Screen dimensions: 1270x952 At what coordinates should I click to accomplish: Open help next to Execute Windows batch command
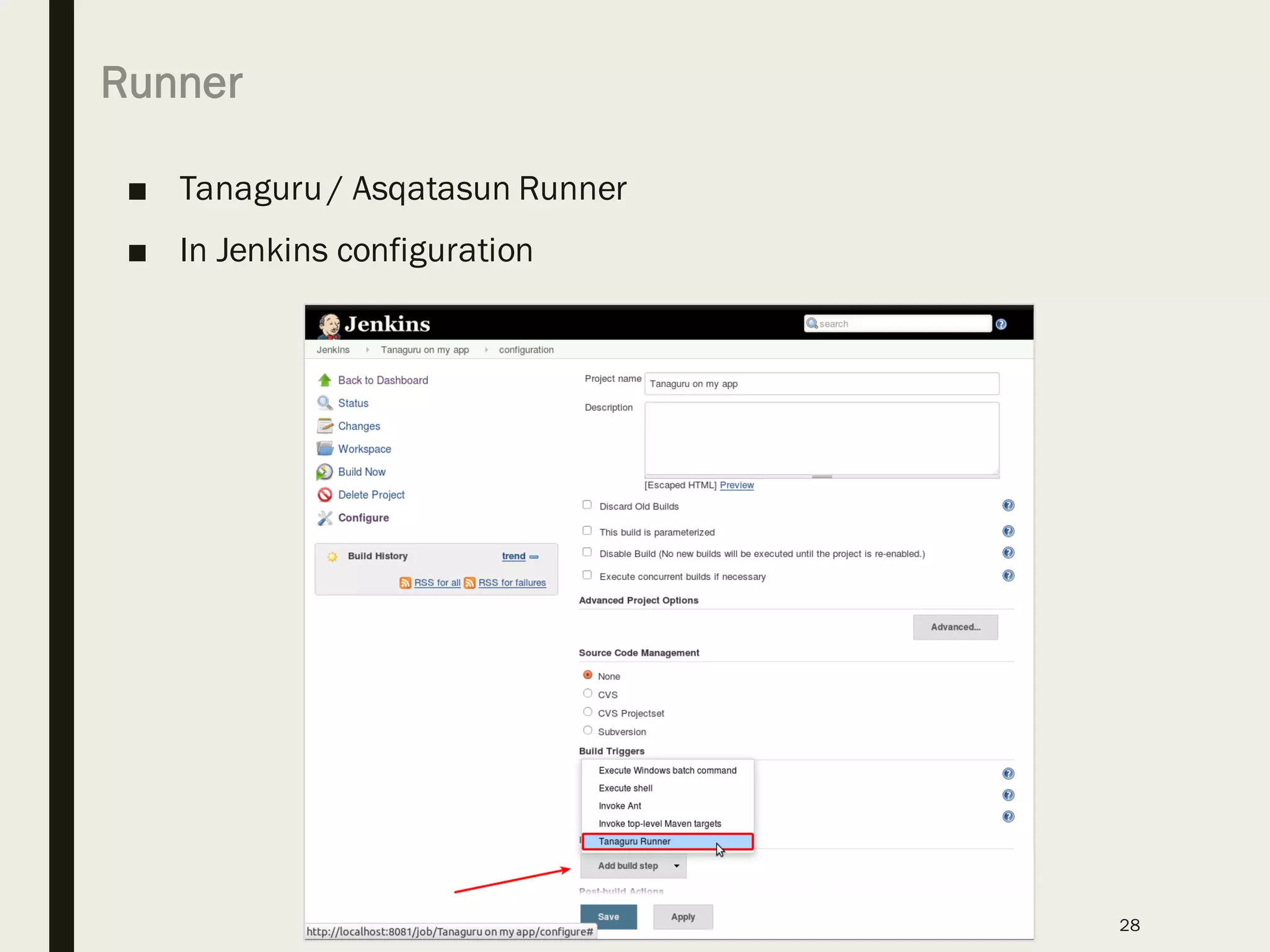(1008, 773)
